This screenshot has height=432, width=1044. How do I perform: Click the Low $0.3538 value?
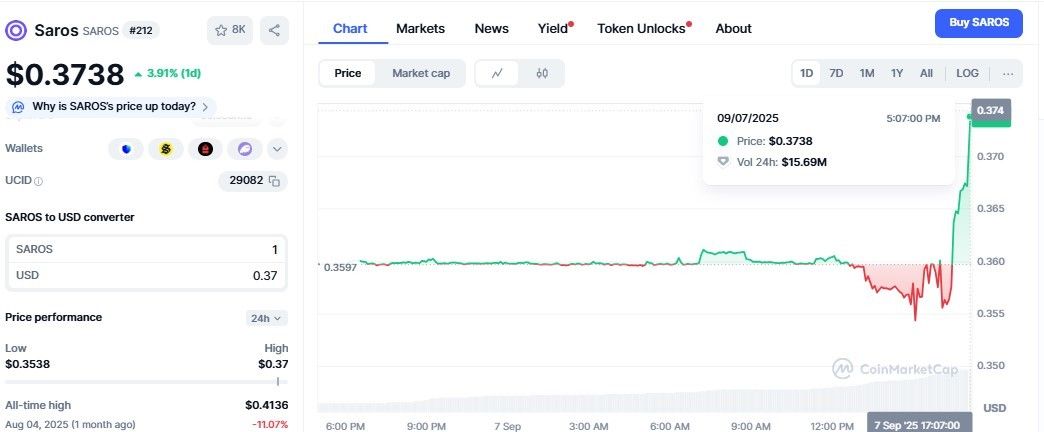tap(27, 365)
